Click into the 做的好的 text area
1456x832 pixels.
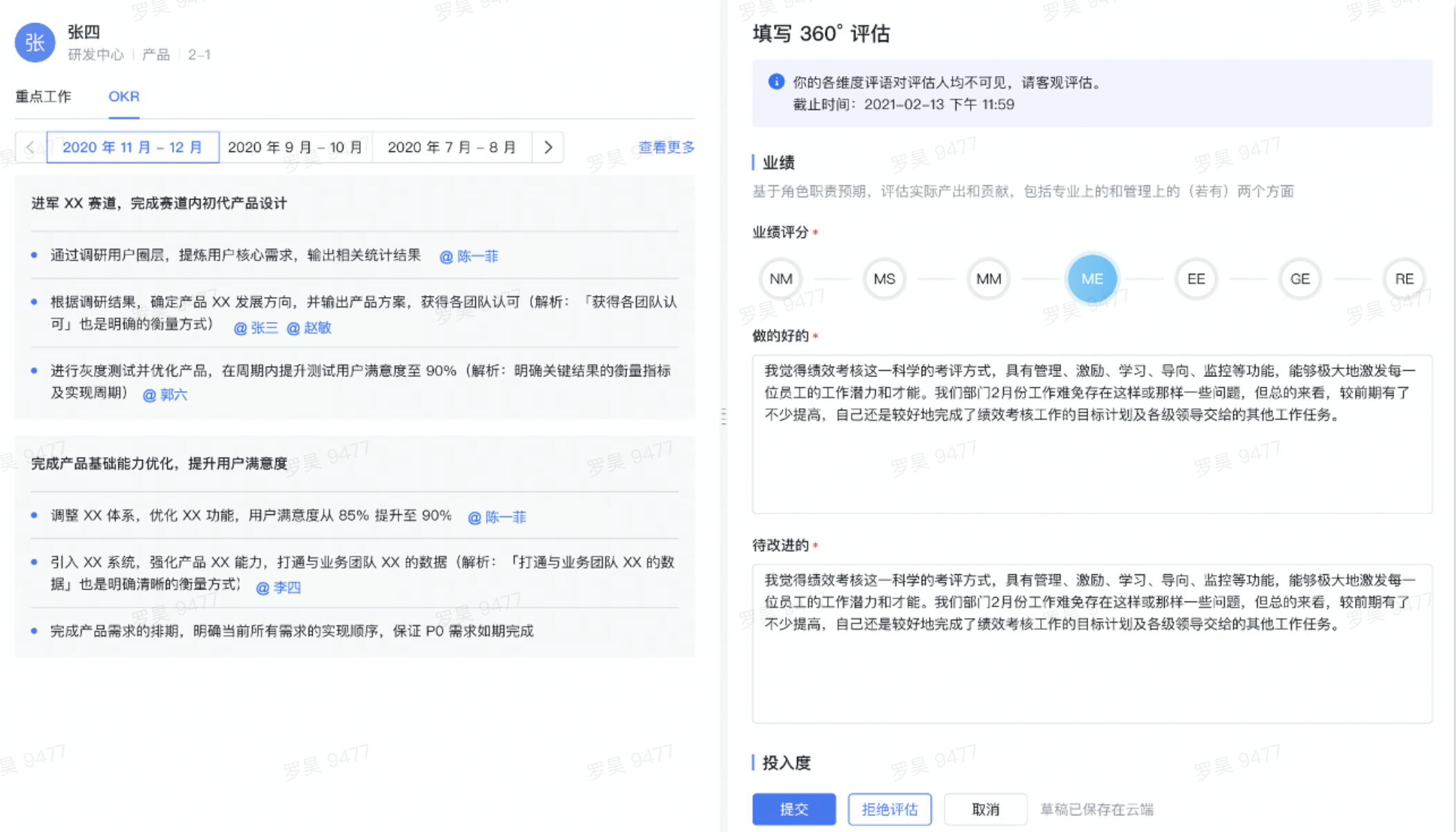(x=1092, y=434)
